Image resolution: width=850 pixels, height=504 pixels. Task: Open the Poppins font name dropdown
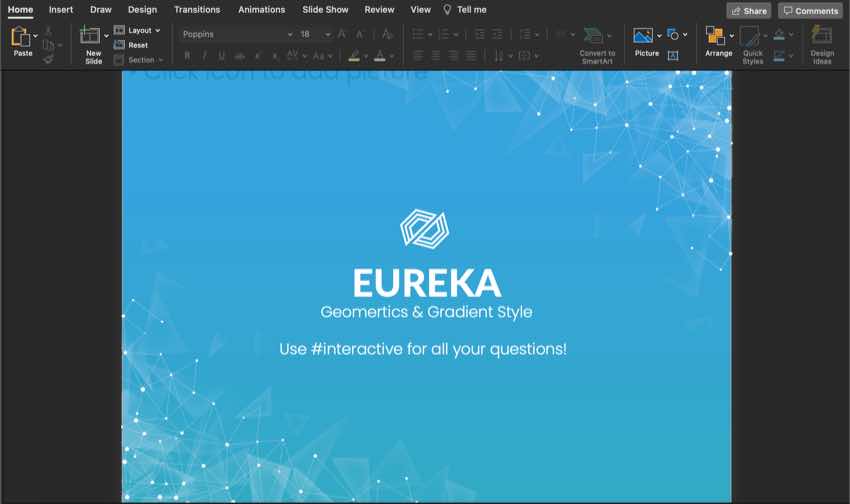point(290,35)
